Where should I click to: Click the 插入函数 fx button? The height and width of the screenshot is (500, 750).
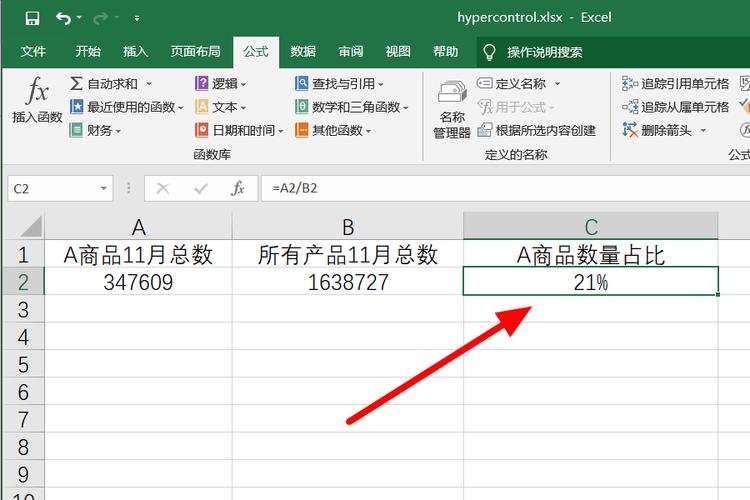pos(37,100)
